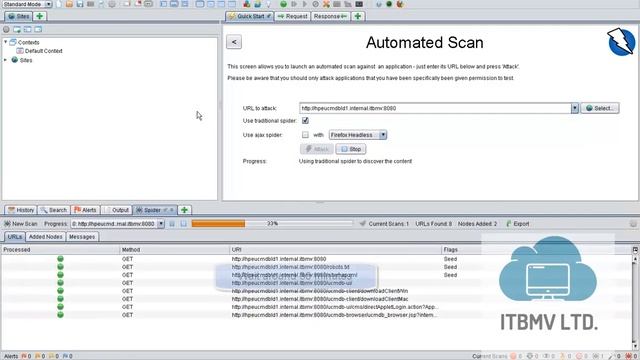Click the URL to attack input field

[435, 108]
